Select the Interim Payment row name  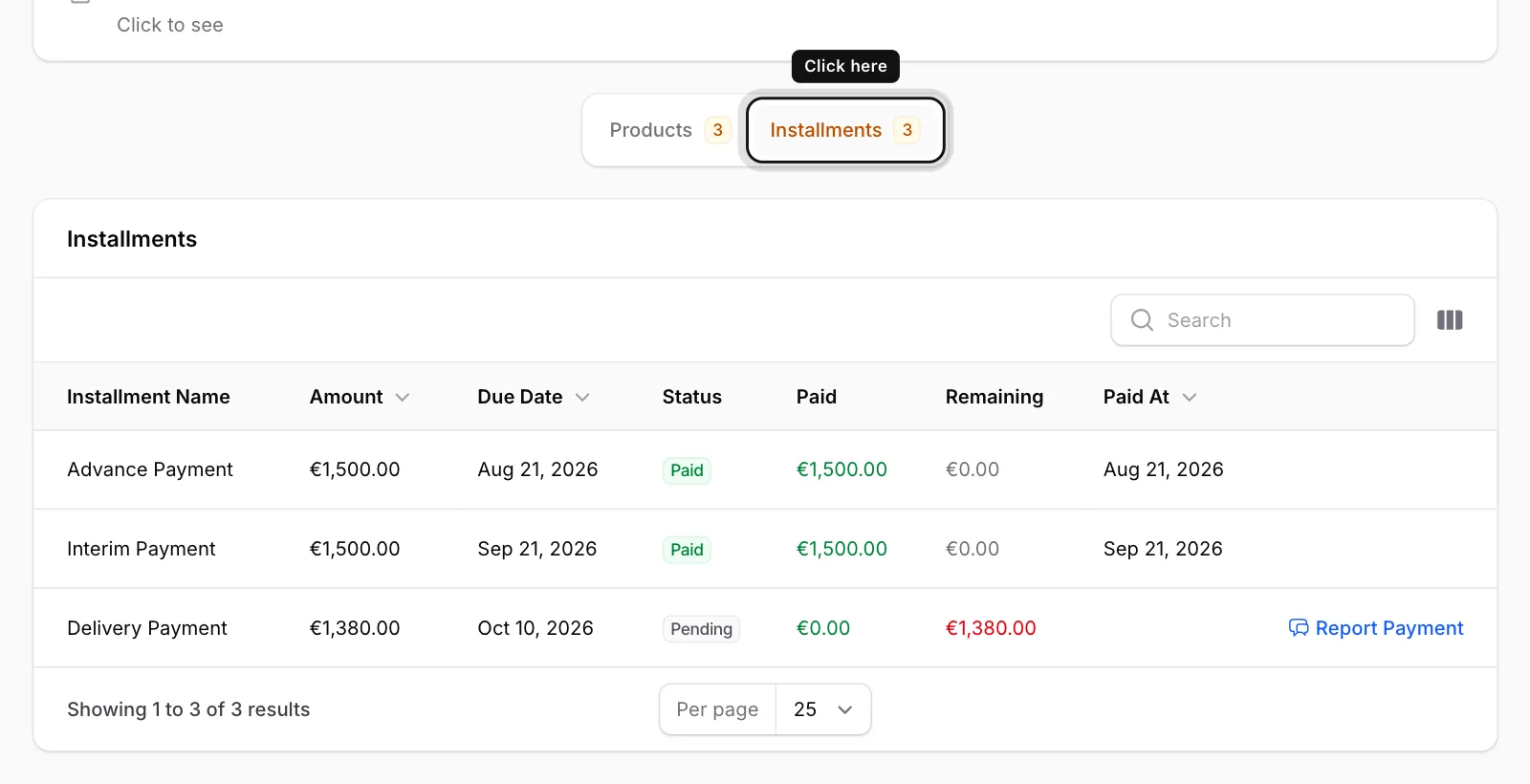142,549
